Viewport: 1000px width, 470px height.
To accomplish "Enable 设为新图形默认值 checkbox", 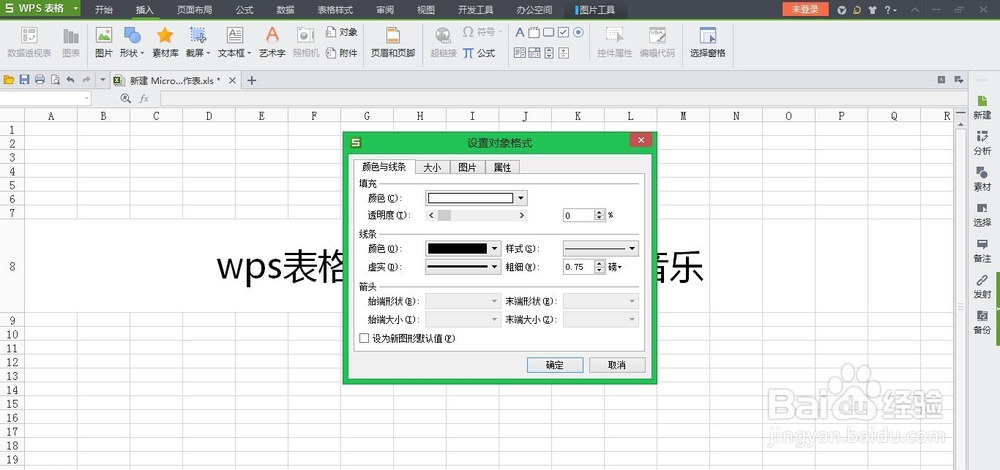I will click(364, 339).
